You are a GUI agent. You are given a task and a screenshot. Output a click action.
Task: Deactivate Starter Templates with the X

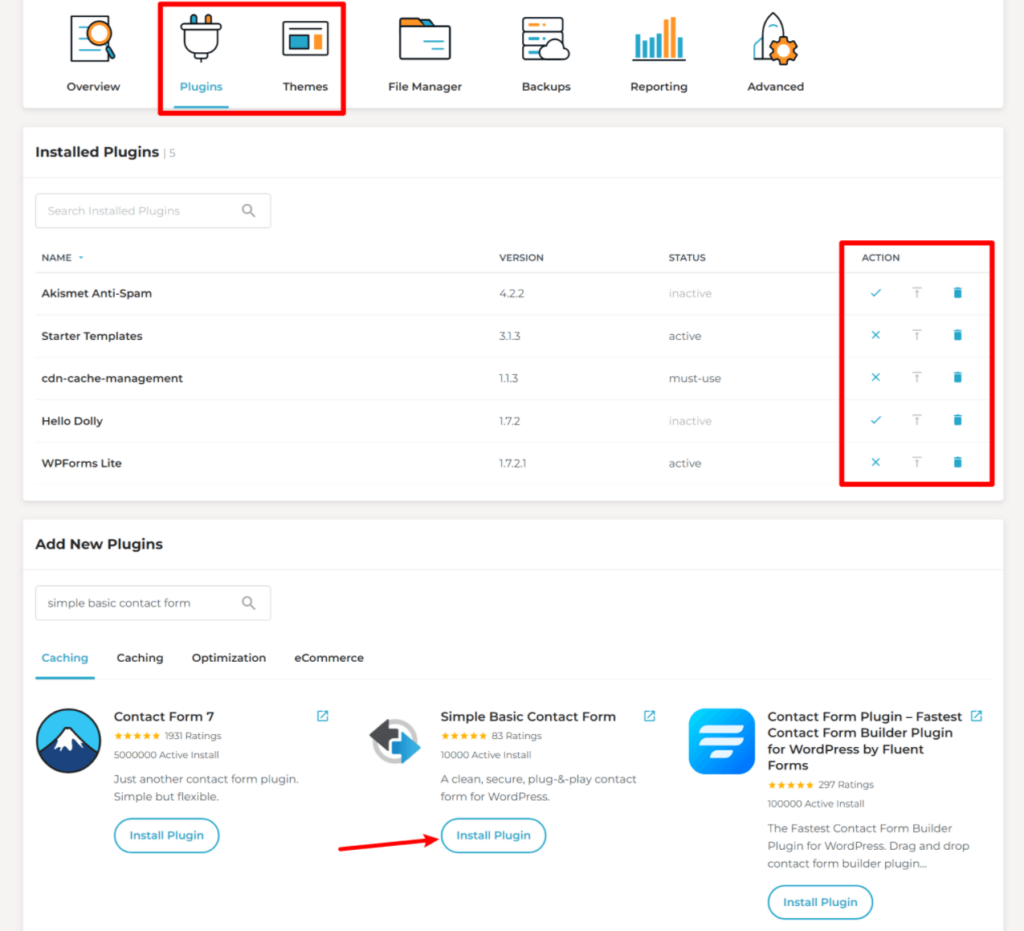(x=876, y=336)
